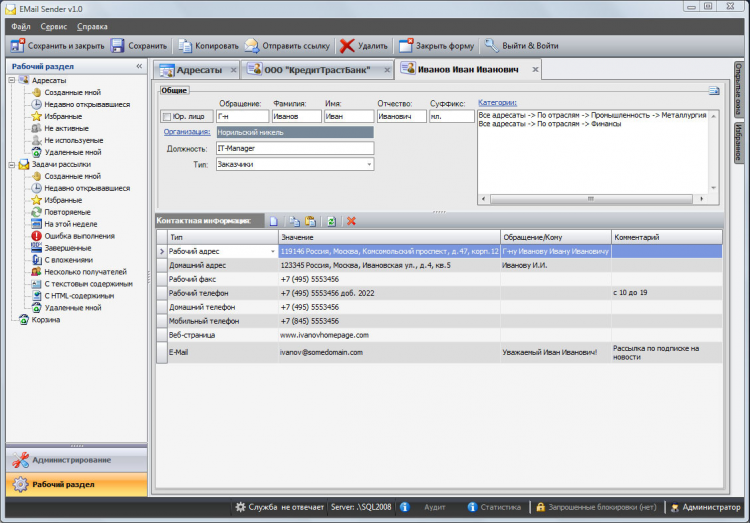750x523 pixels.
Task: Click the Выйти & Войти key icon
Action: 491,46
